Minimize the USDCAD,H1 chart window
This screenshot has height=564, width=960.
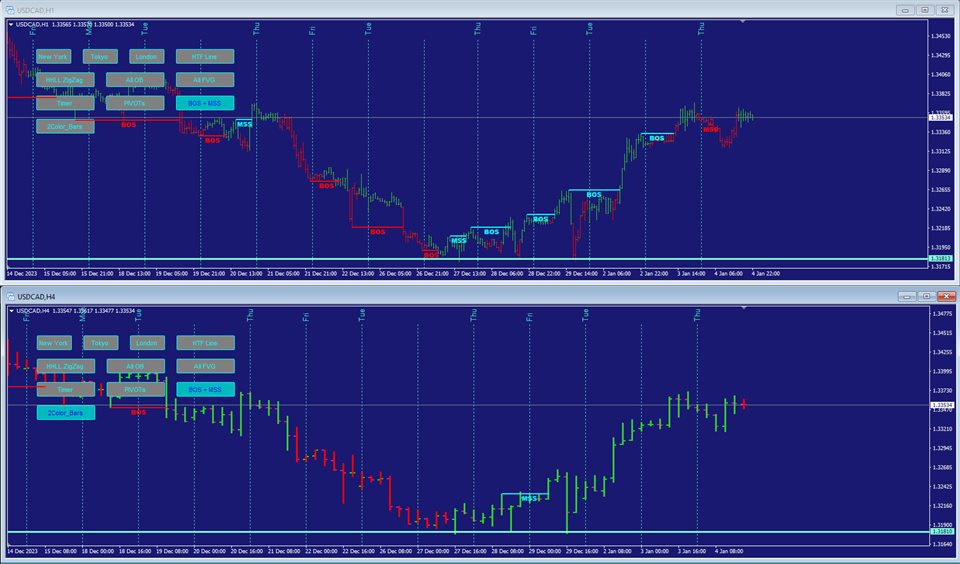[x=905, y=10]
